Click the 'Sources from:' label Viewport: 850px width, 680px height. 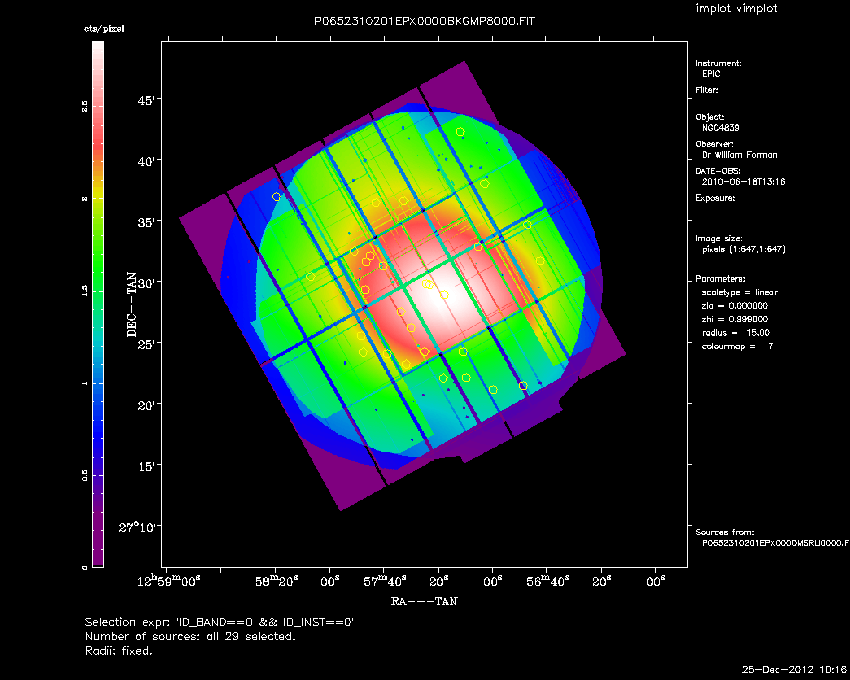[x=725, y=533]
